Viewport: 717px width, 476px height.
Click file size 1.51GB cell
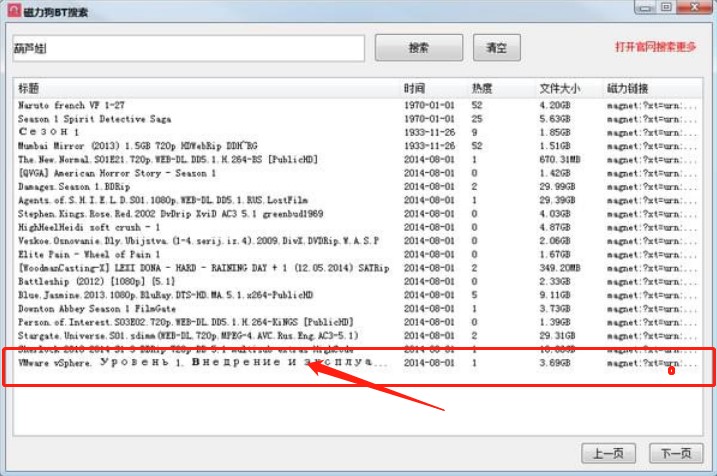tap(555, 146)
